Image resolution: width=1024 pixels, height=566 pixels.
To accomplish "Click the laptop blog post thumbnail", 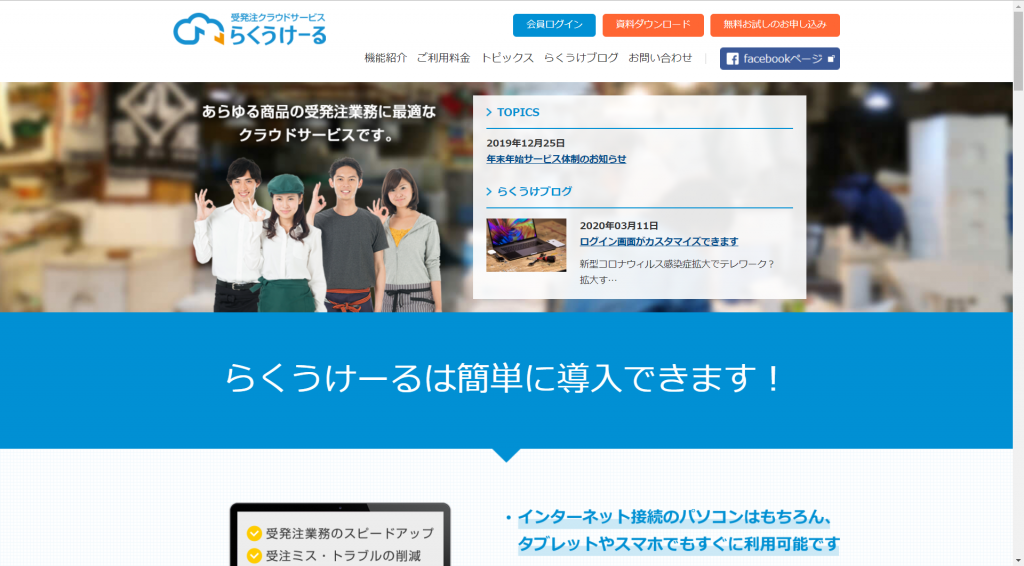I will (x=526, y=245).
